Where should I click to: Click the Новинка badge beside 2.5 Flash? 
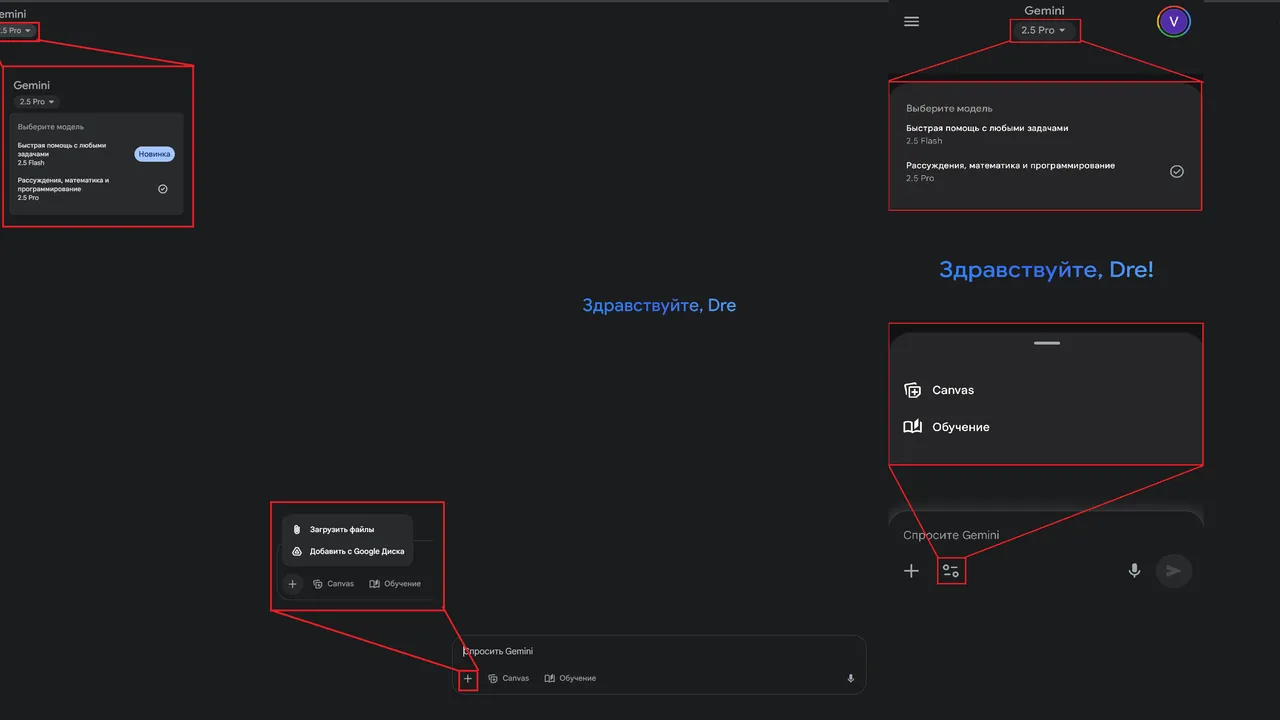pos(155,154)
